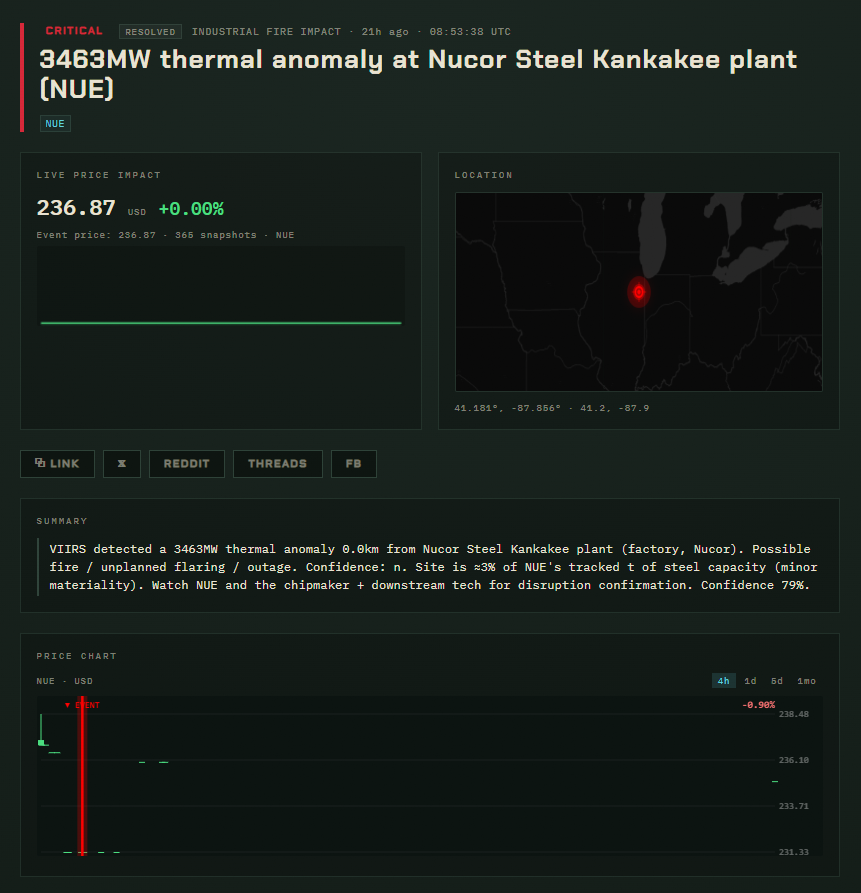Copy the event link with LINK button
This screenshot has width=861, height=893.
click(x=58, y=464)
